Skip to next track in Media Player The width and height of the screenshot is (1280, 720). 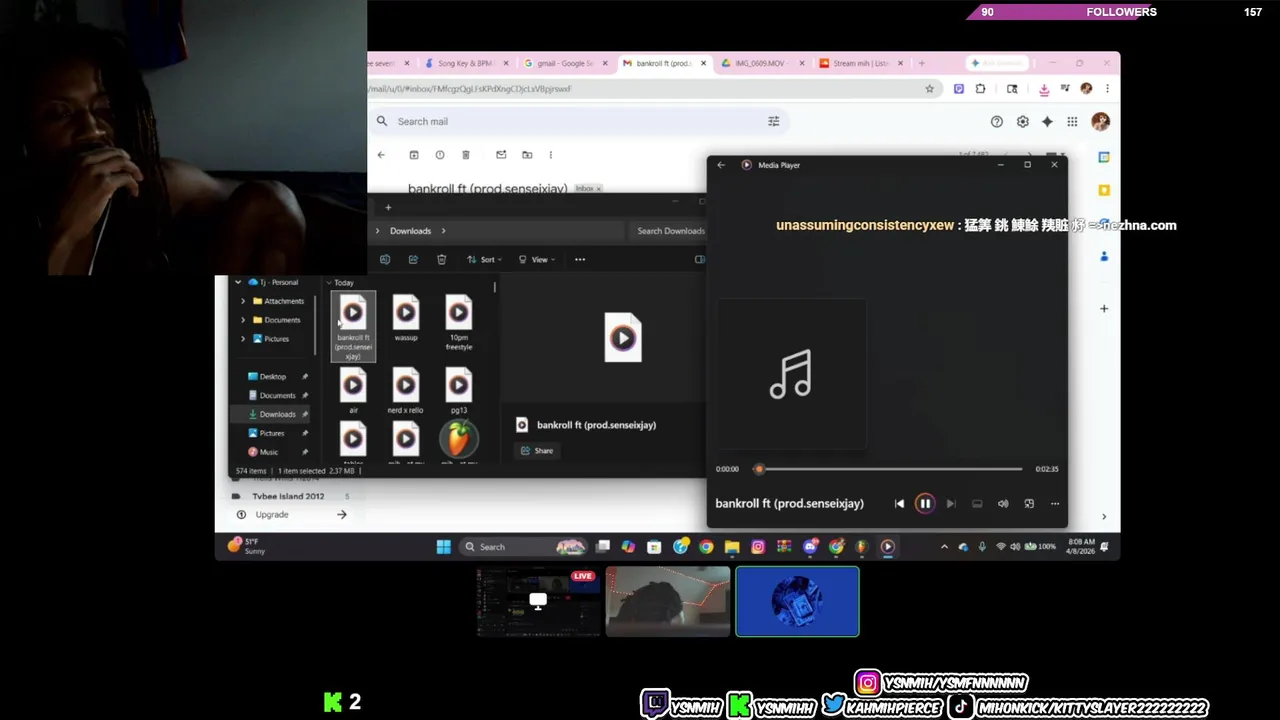(x=951, y=504)
